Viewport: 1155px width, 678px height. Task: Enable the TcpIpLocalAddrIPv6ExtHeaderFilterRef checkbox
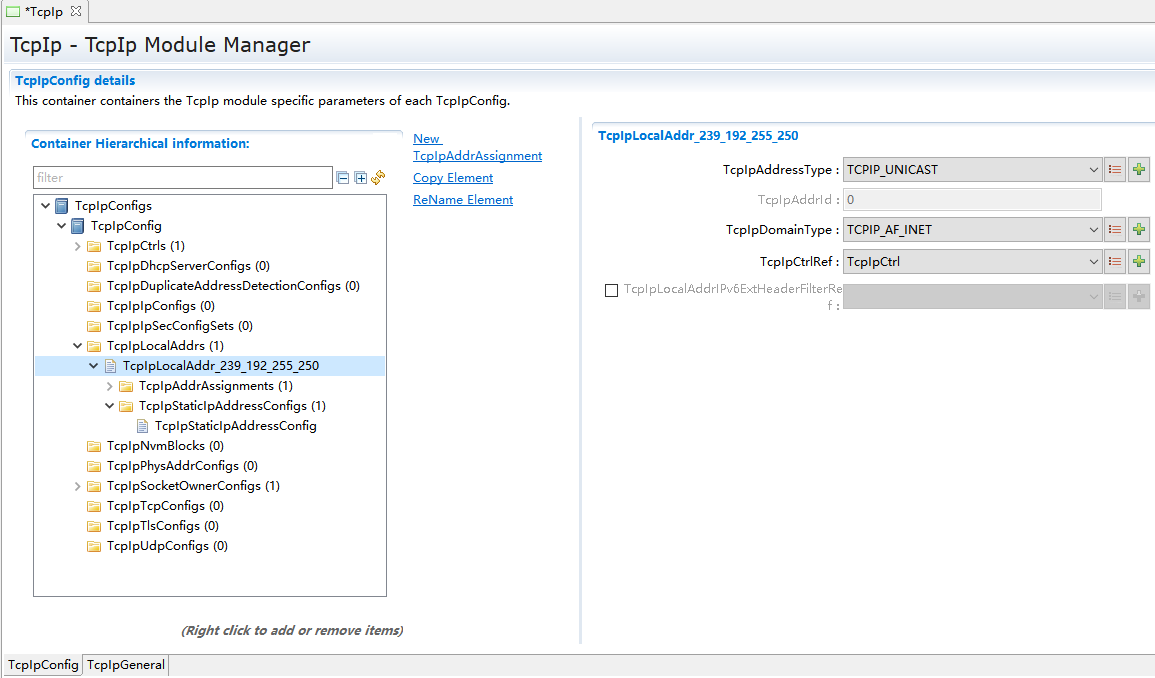coord(611,291)
